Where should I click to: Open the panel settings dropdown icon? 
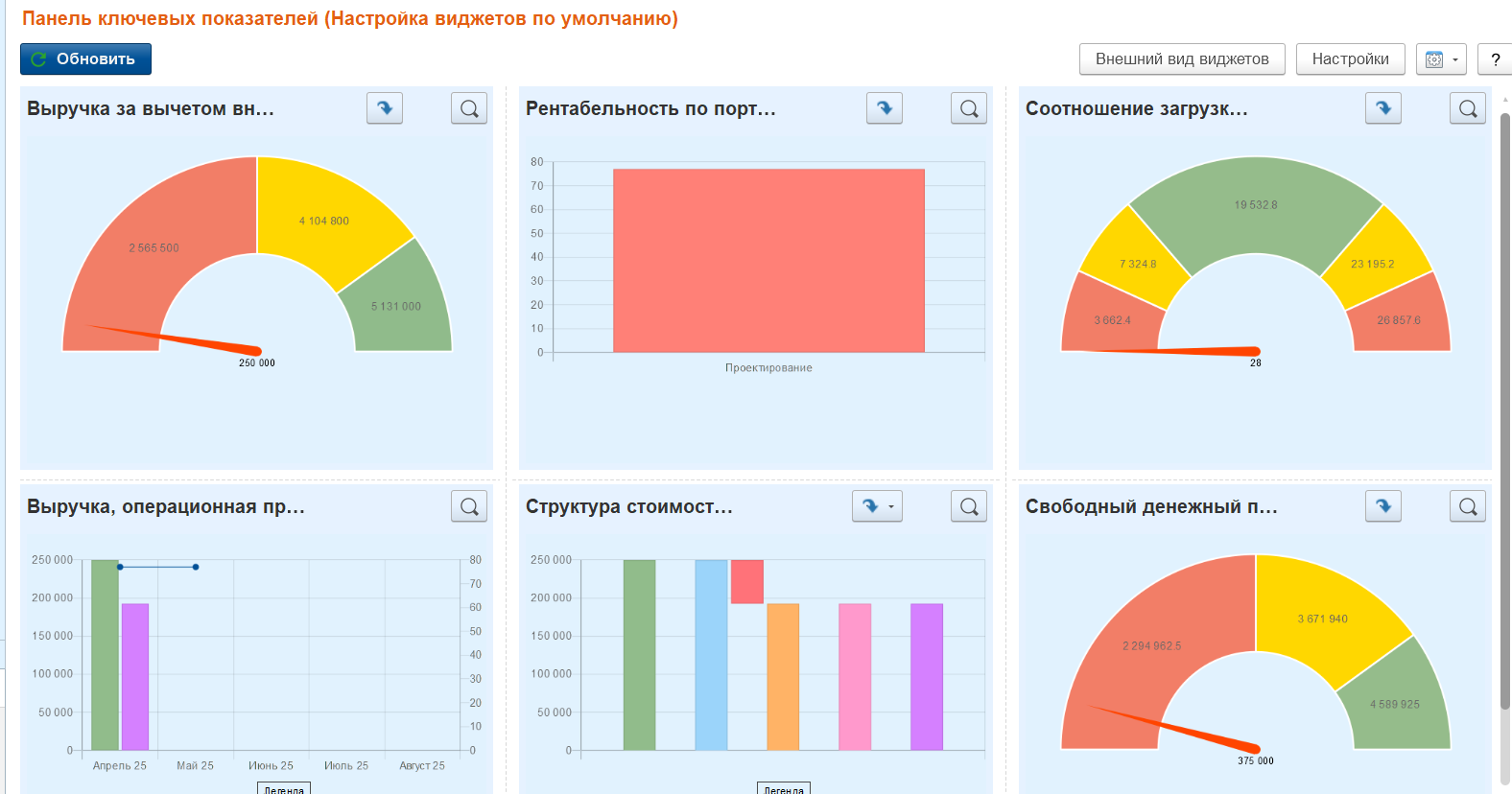coord(1441,59)
